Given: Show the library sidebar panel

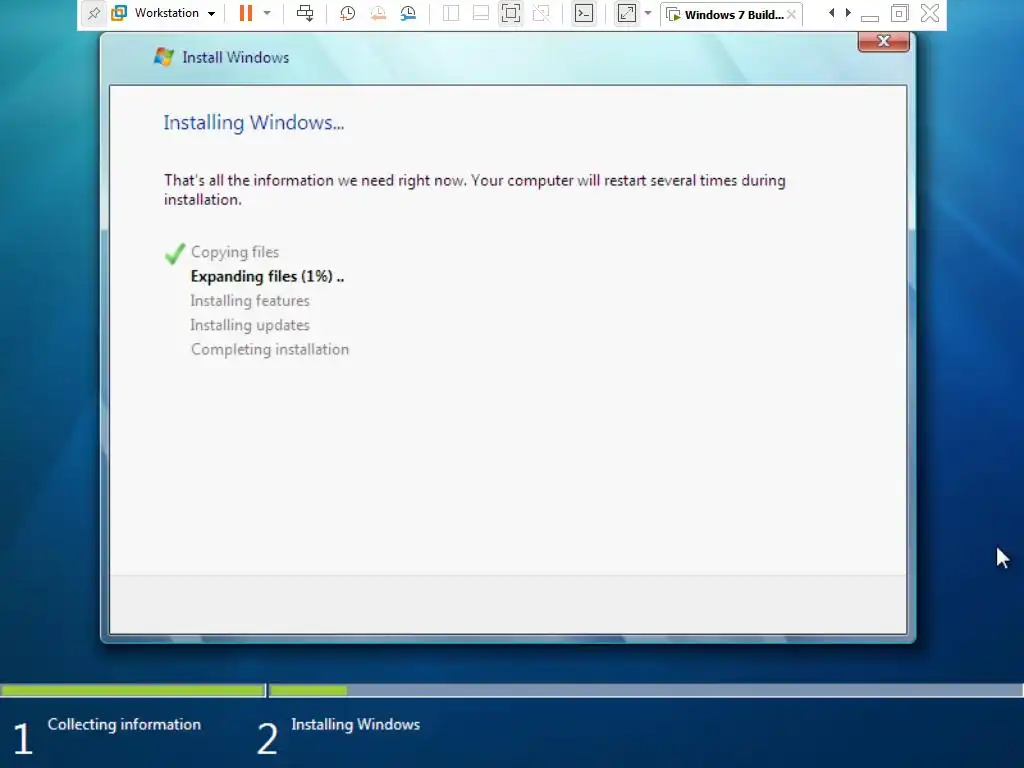Looking at the screenshot, I should point(451,13).
